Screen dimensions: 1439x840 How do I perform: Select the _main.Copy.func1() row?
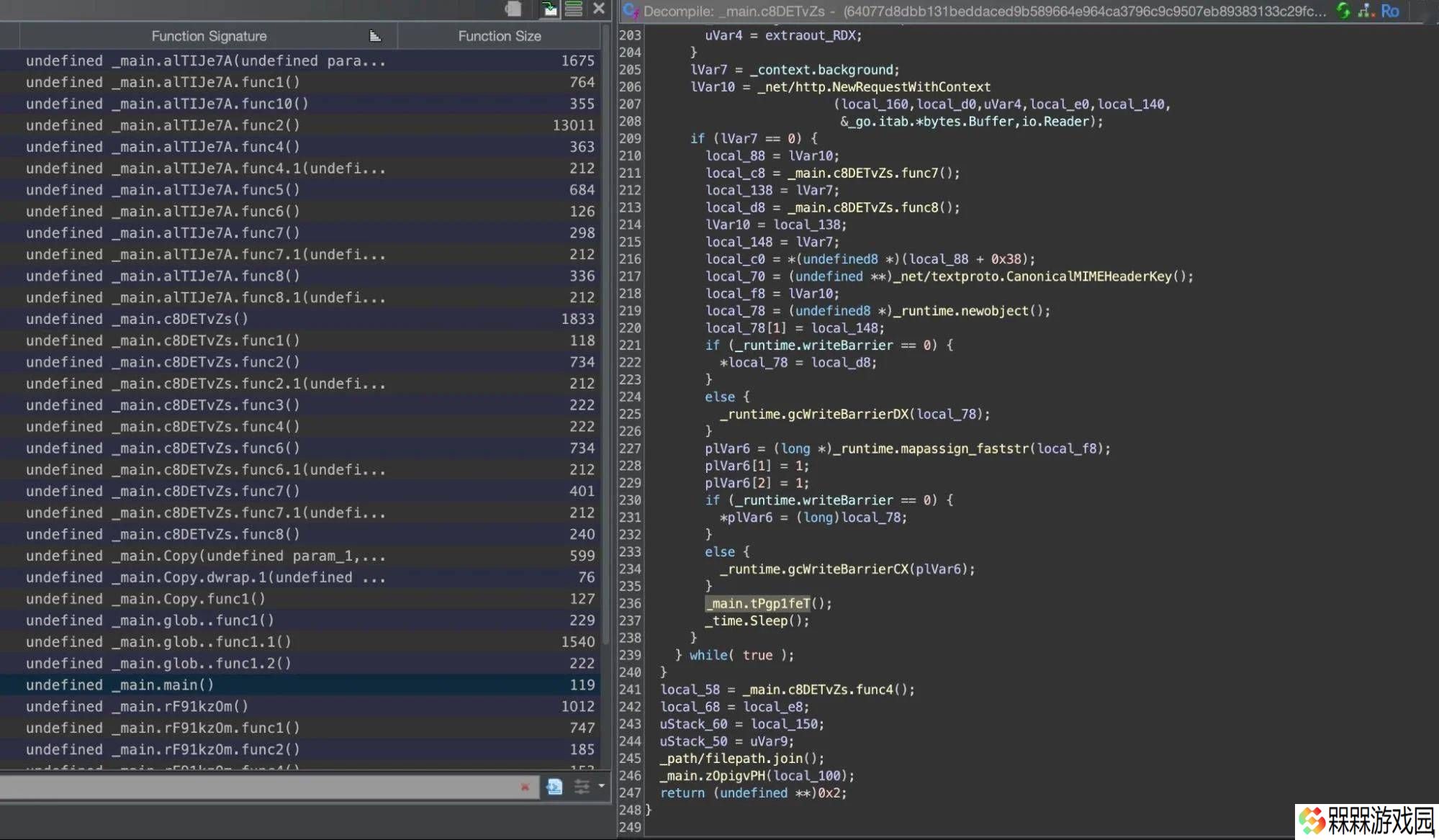pos(300,598)
